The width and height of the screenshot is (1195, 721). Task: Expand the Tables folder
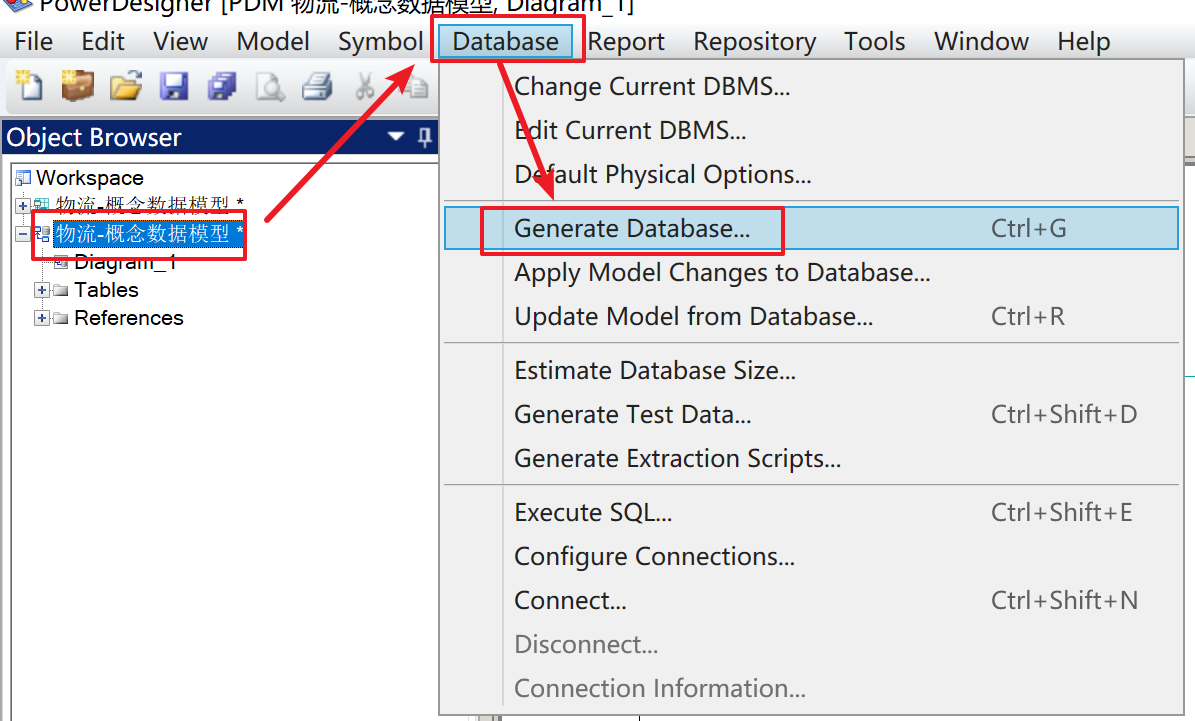42,290
